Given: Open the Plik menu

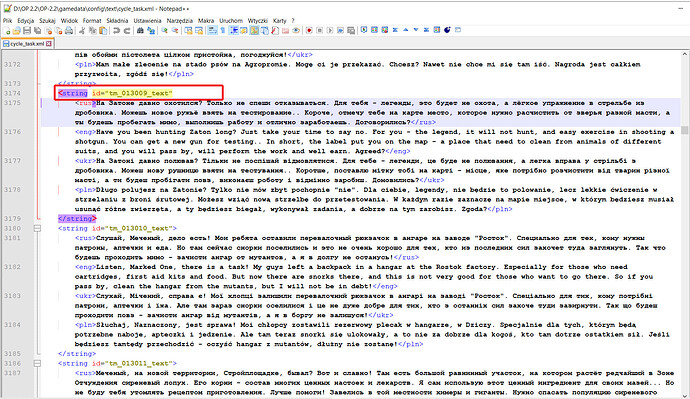Looking at the screenshot, I should tap(7, 21).
